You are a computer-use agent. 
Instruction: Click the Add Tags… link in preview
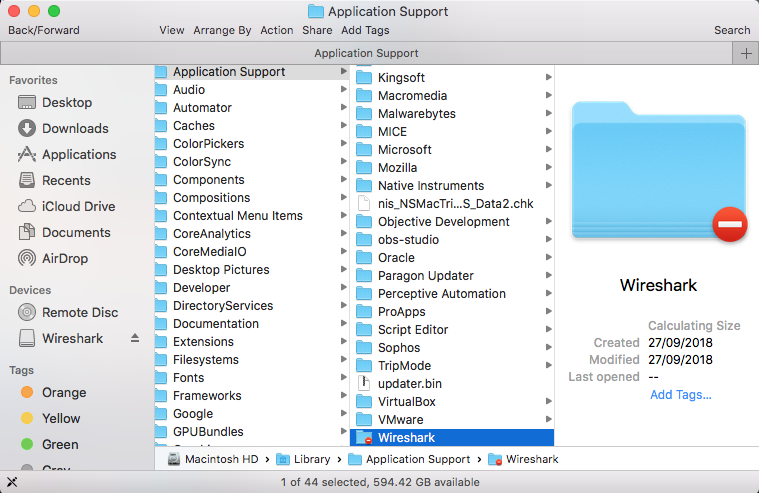[x=680, y=395]
